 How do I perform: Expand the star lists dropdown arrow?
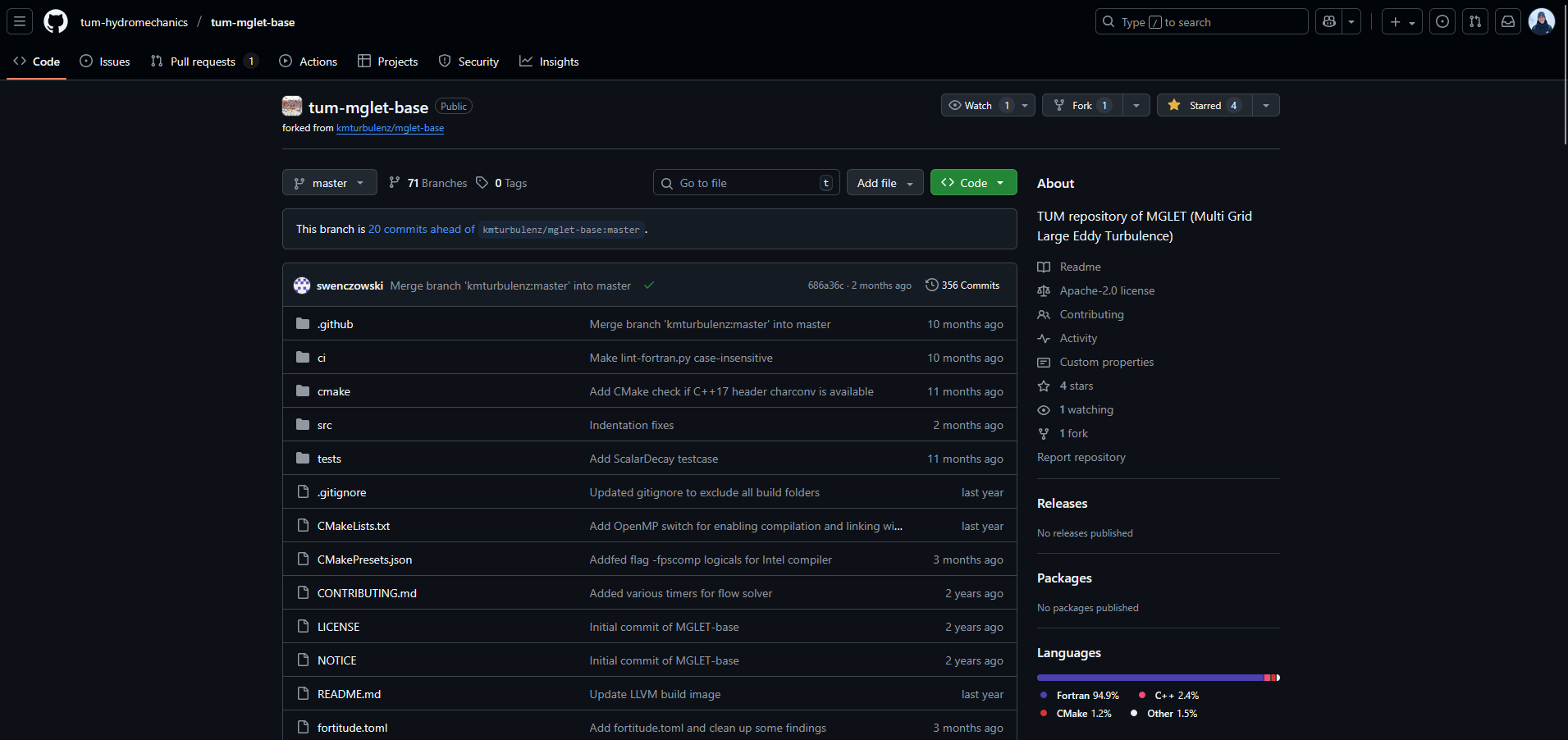tap(1265, 106)
